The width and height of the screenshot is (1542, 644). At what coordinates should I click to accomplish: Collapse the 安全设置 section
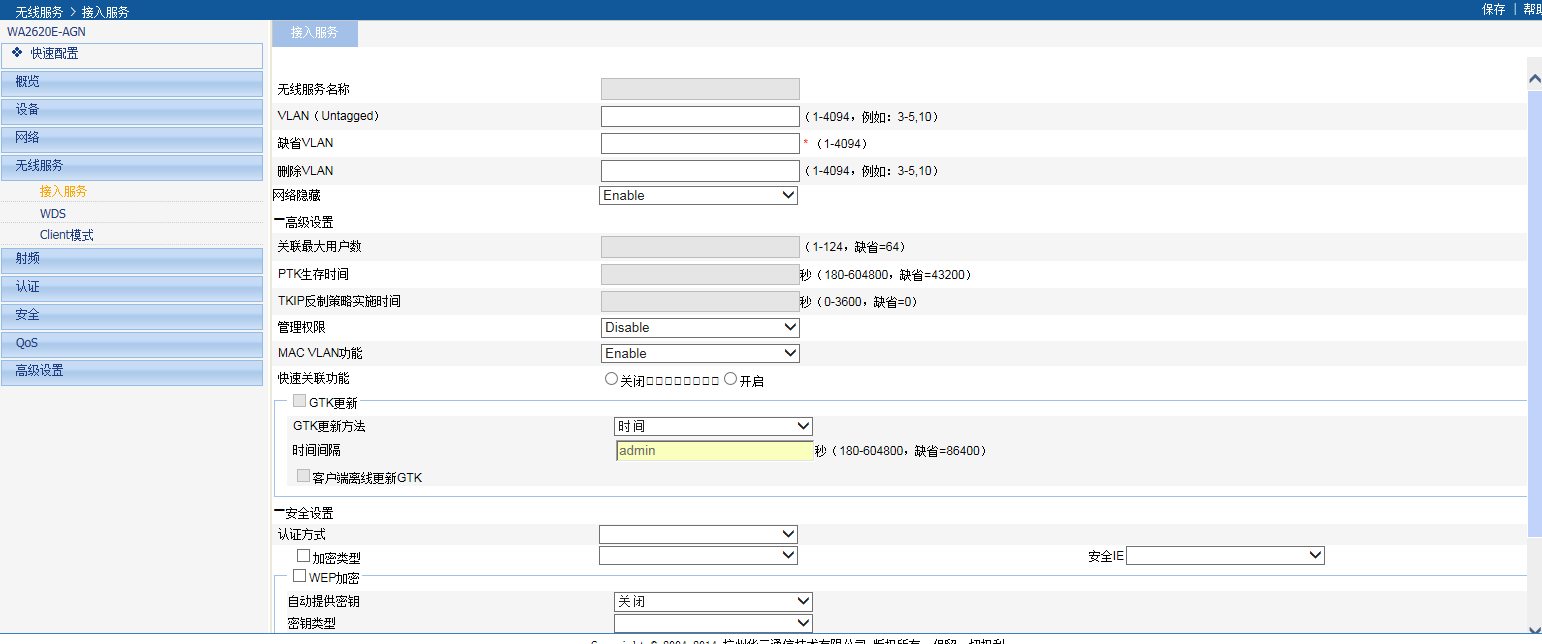tap(304, 513)
